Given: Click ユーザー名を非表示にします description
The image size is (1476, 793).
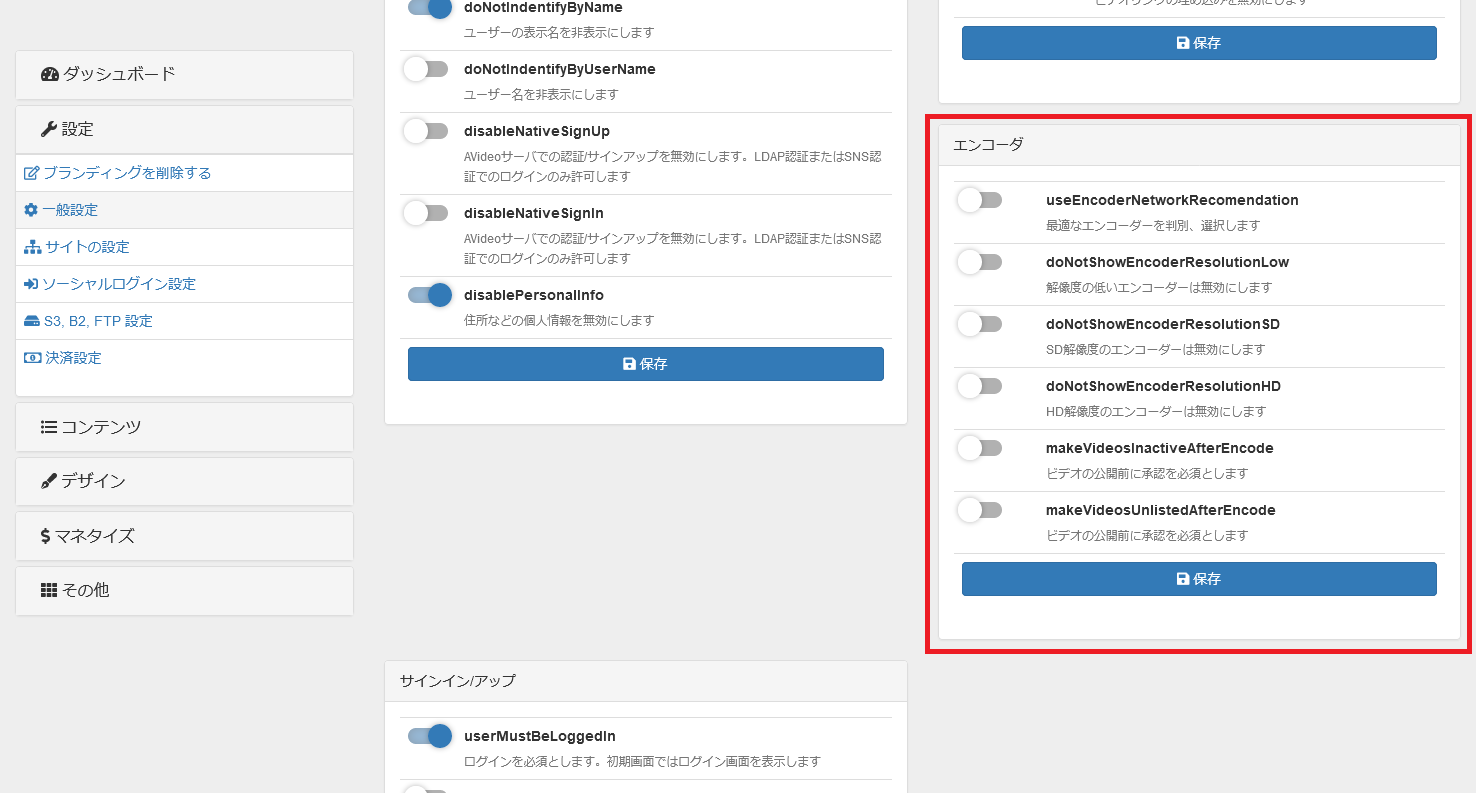Looking at the screenshot, I should coord(541,95).
